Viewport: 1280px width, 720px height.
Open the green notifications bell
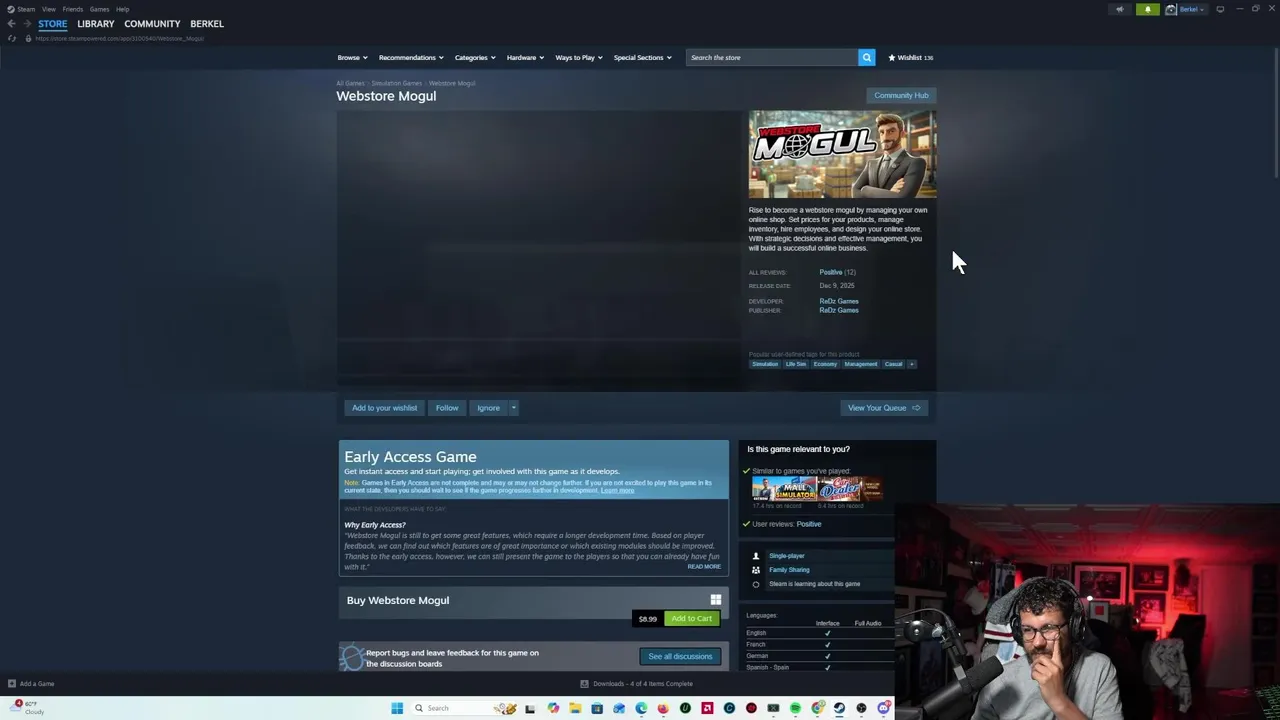[1148, 9]
